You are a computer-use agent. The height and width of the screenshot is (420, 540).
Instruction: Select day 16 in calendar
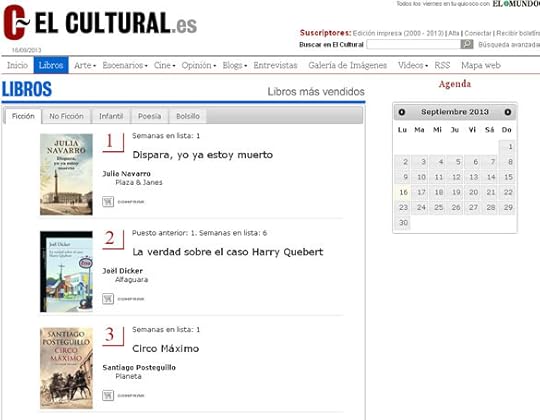pos(403,192)
